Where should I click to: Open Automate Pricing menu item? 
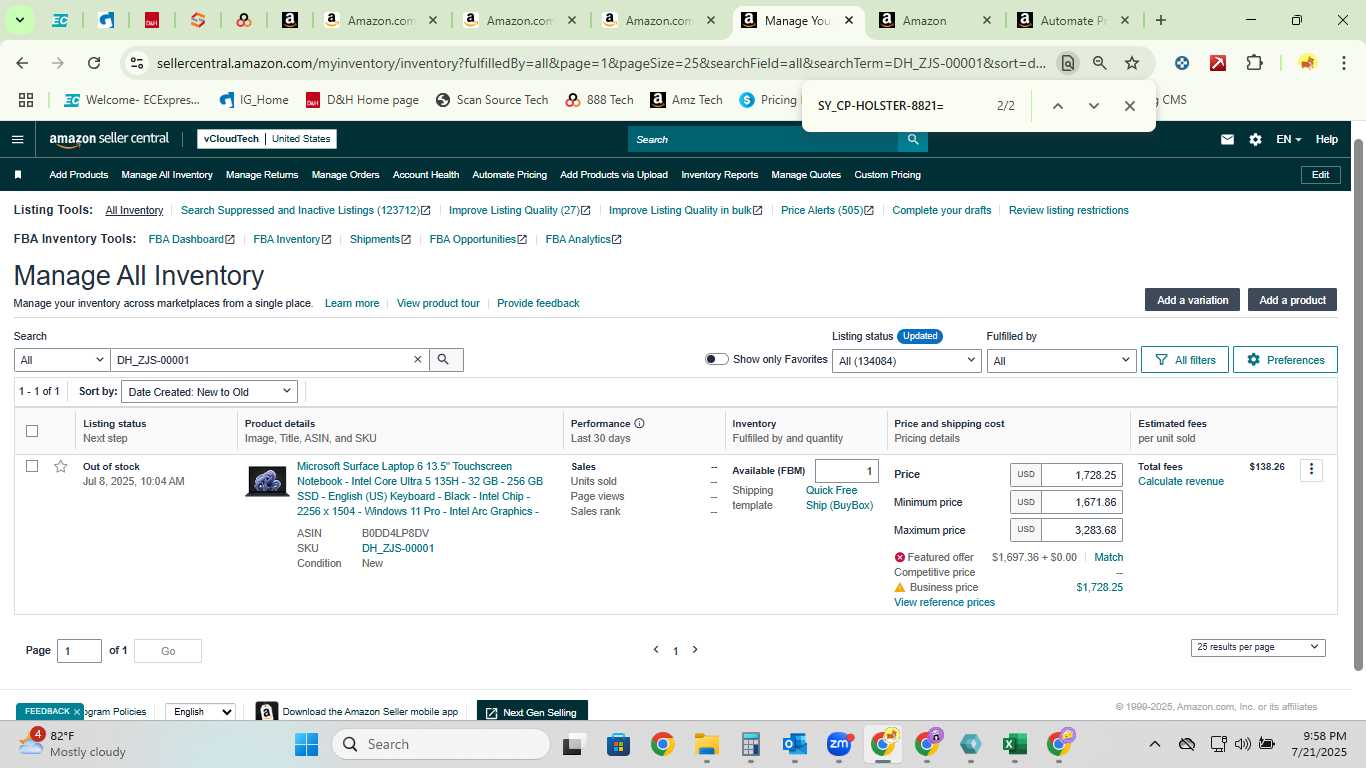(509, 175)
